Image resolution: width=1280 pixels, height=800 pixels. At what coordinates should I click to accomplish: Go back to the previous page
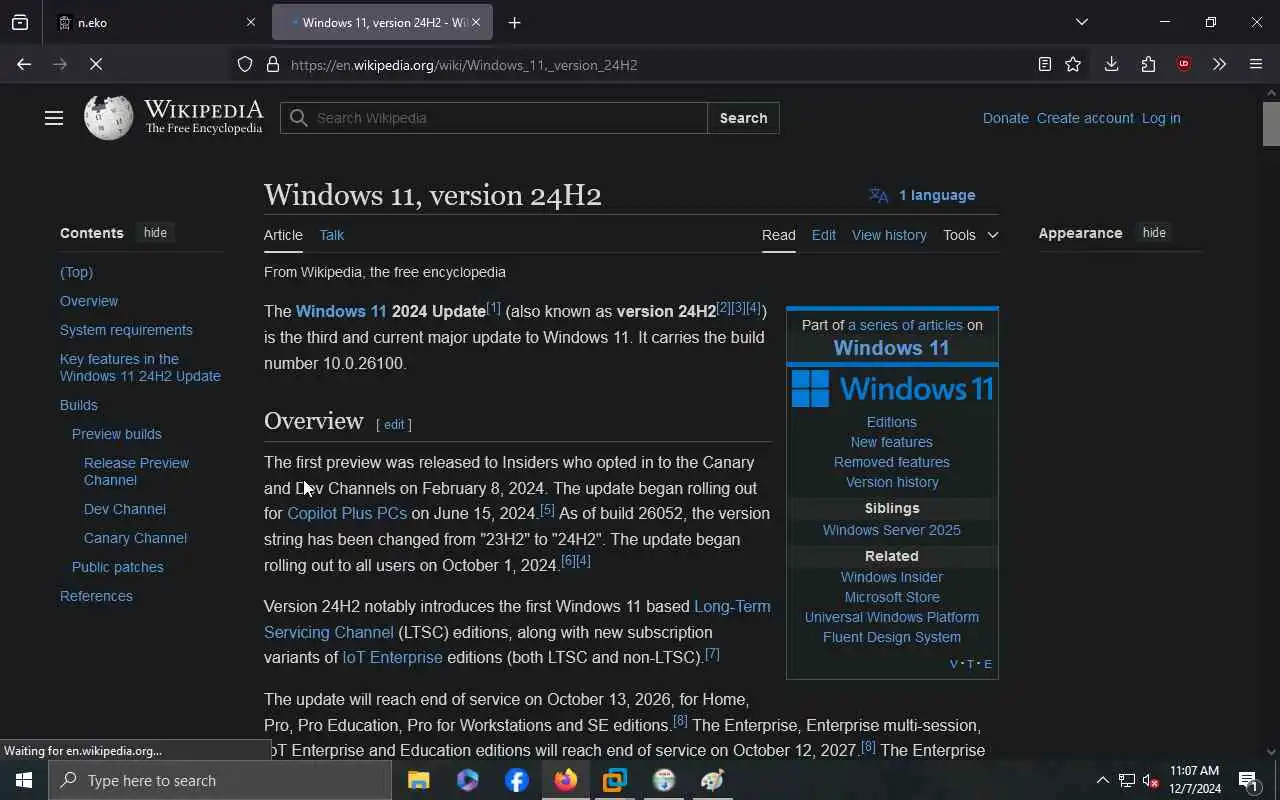point(24,64)
